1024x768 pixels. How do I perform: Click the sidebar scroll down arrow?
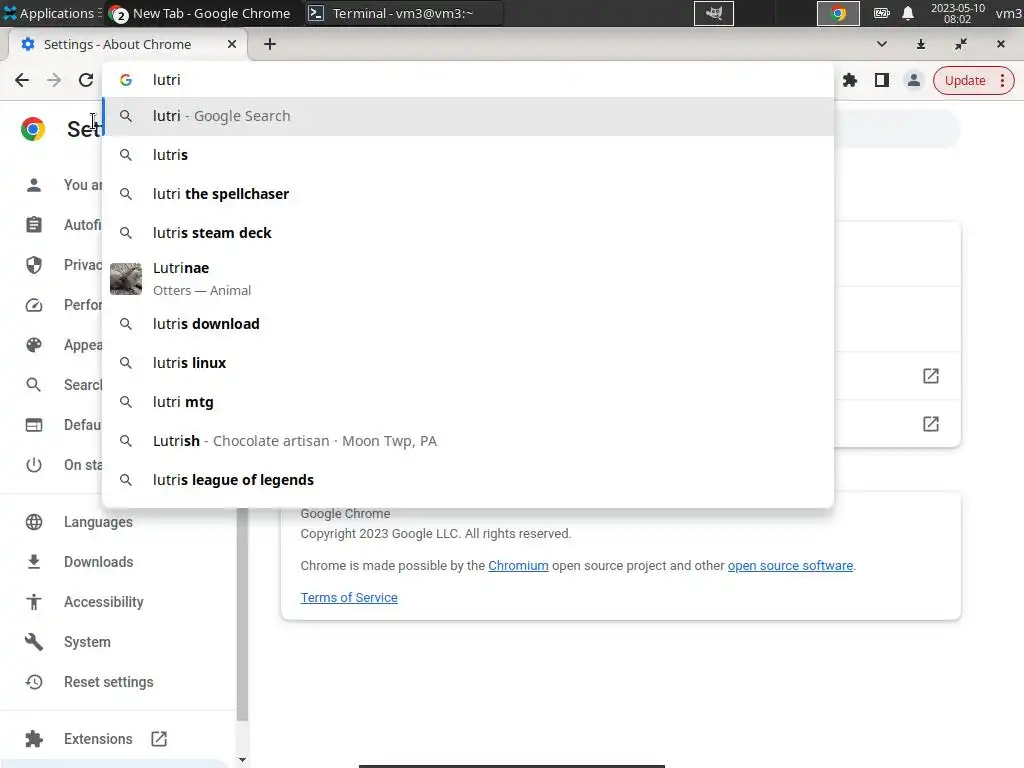coord(242,760)
